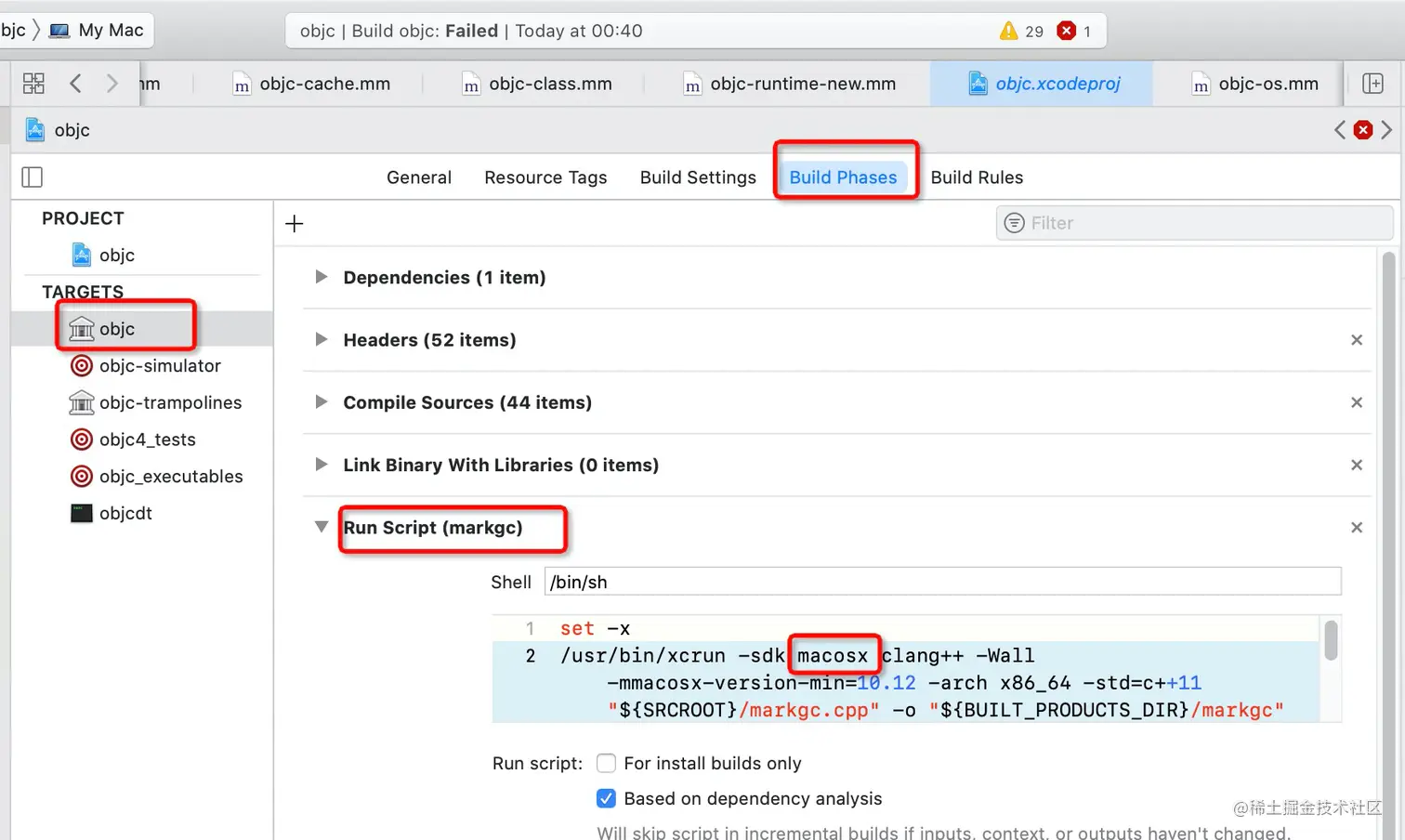Delete the Compile Sources build phase

[x=1357, y=402]
